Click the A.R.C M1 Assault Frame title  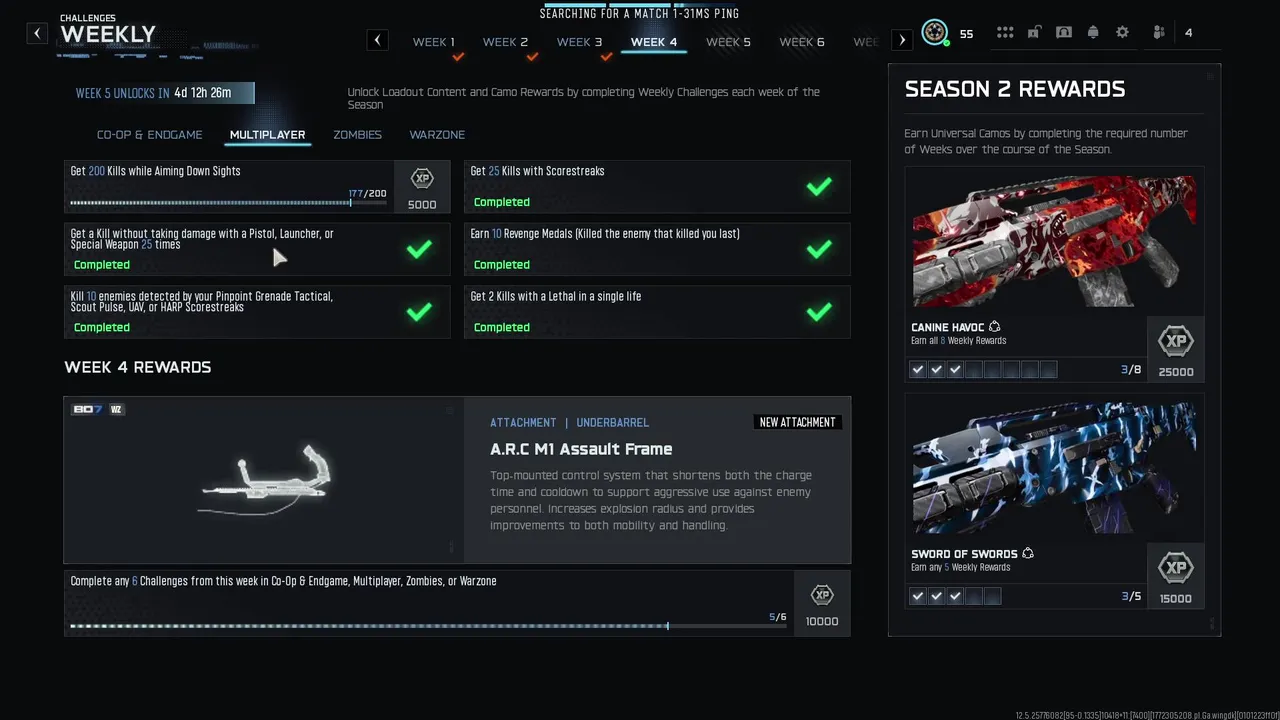click(x=581, y=450)
